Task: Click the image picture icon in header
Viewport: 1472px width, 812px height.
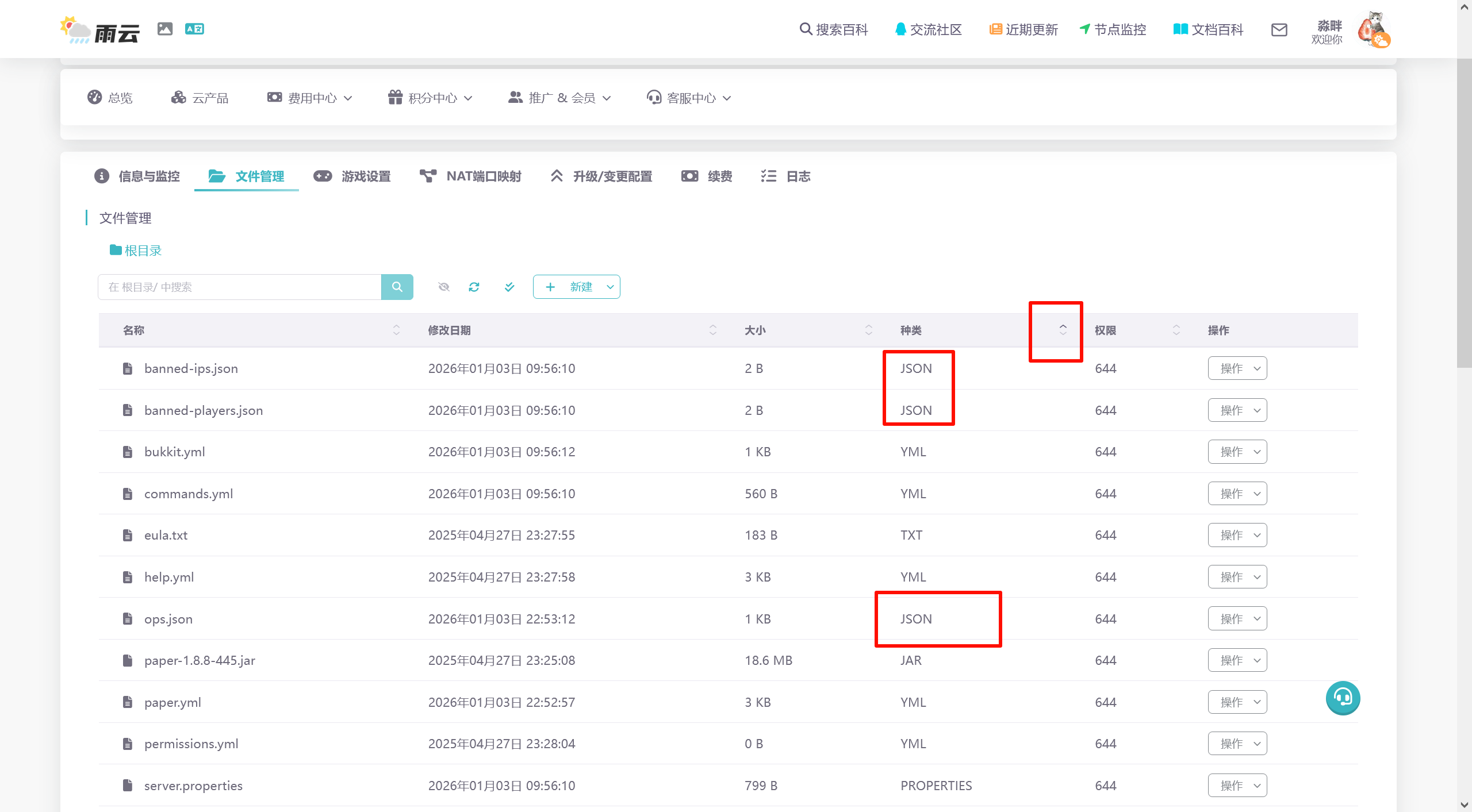Action: tap(165, 29)
